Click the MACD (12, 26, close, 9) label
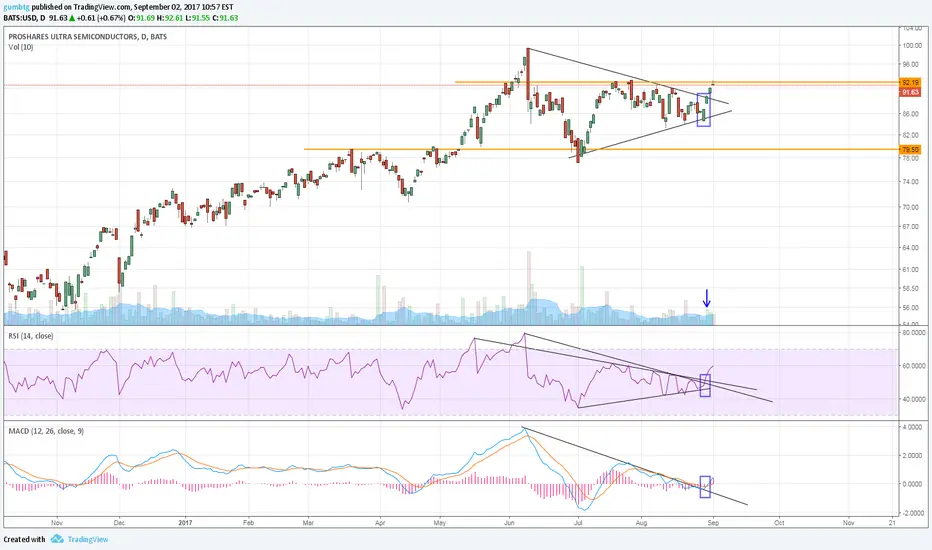The image size is (932, 550). pyautogui.click(x=46, y=430)
